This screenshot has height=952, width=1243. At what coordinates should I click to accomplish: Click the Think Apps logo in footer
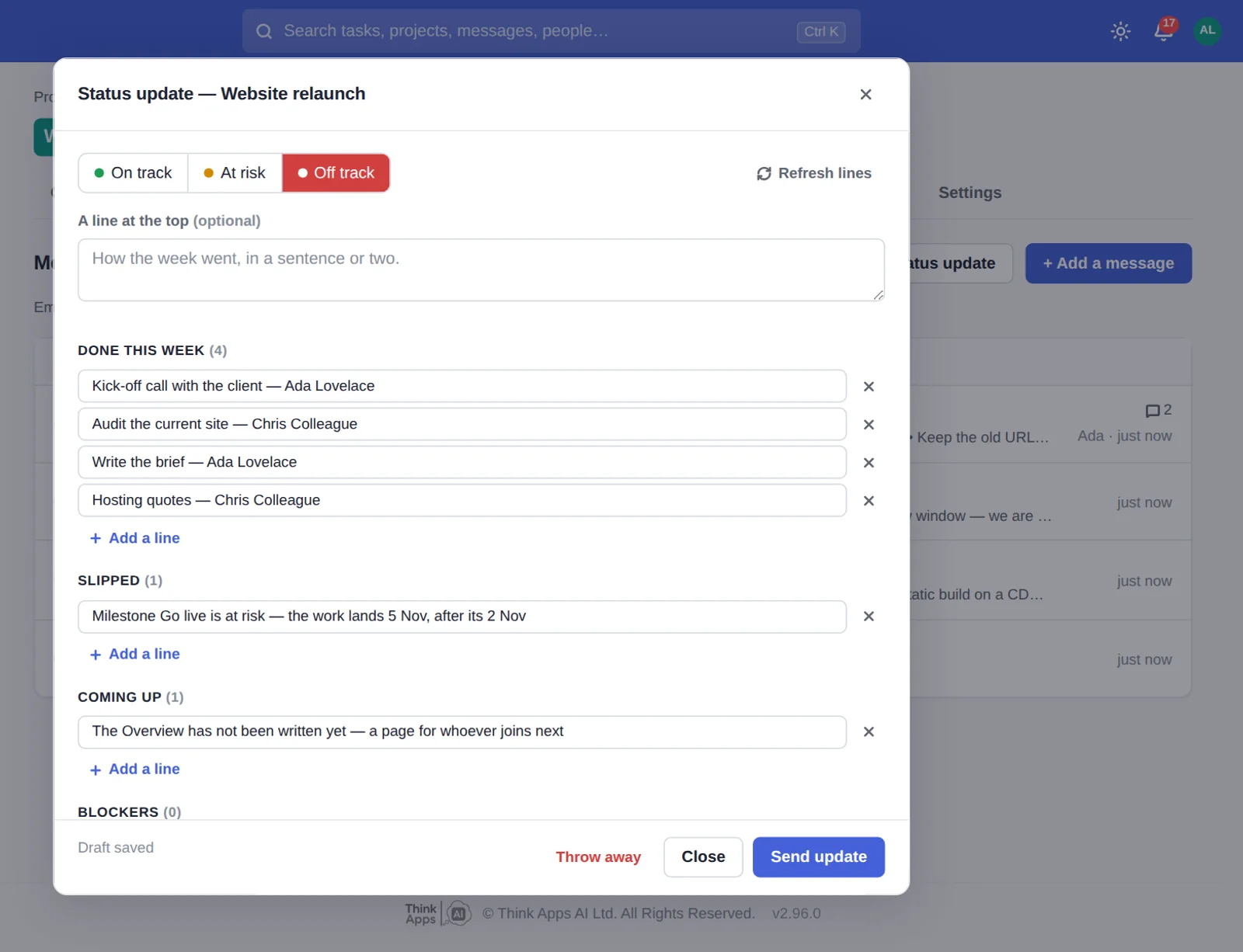pos(438,914)
